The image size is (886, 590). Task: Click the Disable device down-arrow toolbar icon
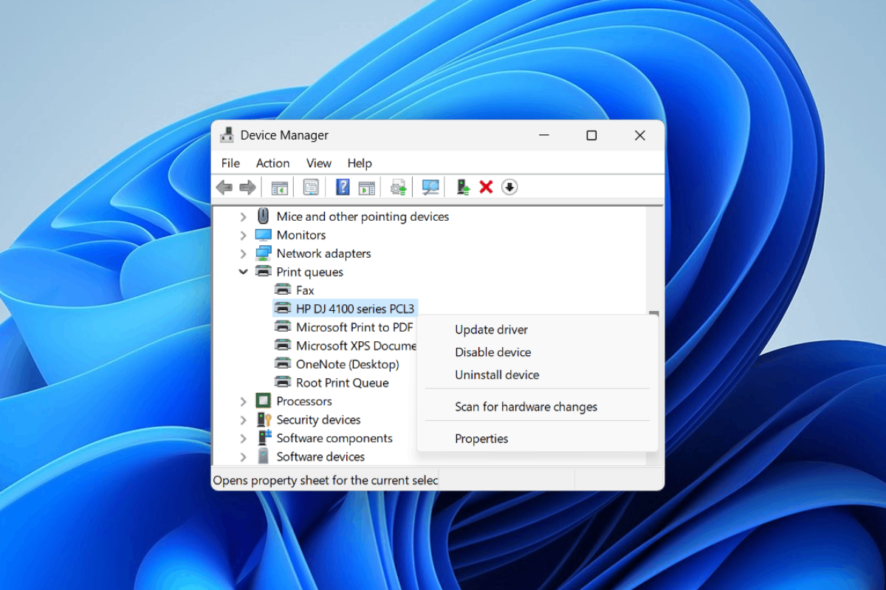coord(509,187)
